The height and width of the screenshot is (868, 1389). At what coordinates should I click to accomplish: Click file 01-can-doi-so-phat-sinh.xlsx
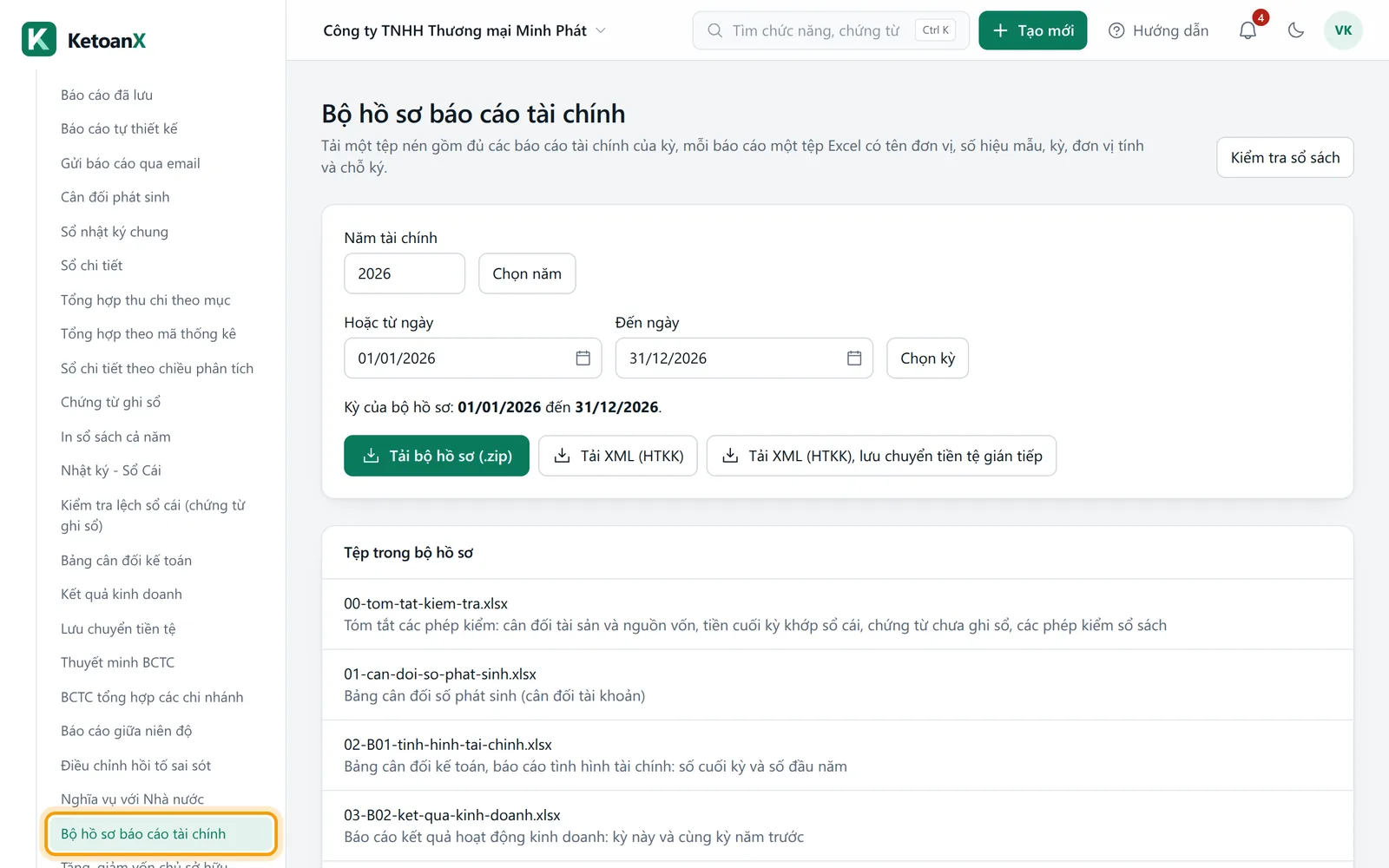440,674
